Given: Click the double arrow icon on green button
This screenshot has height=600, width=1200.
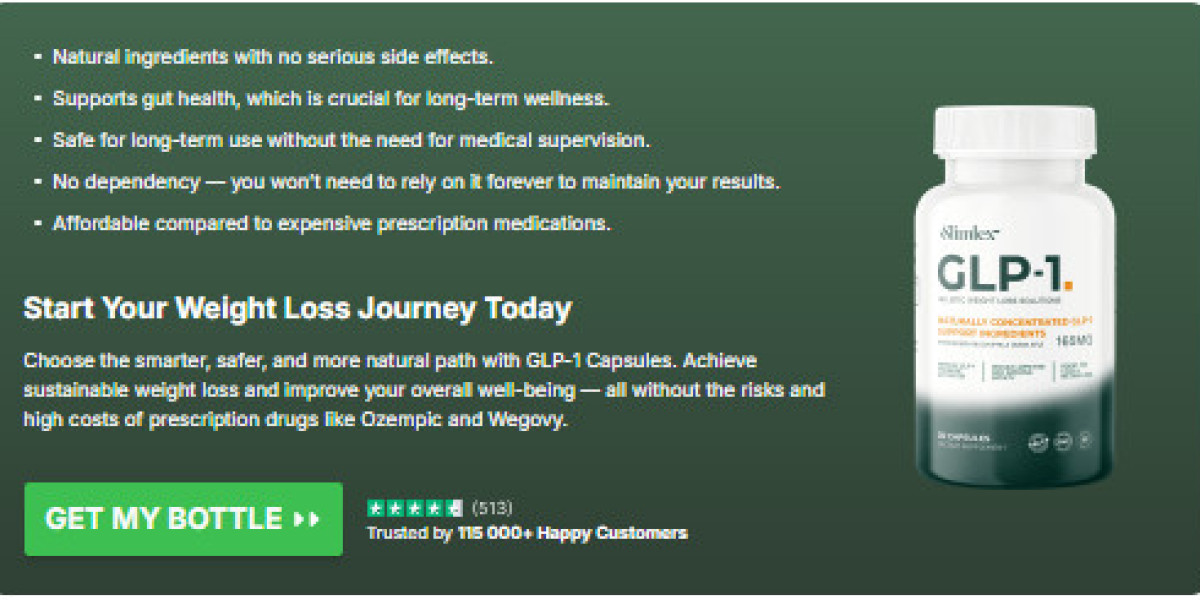Looking at the screenshot, I should [306, 520].
